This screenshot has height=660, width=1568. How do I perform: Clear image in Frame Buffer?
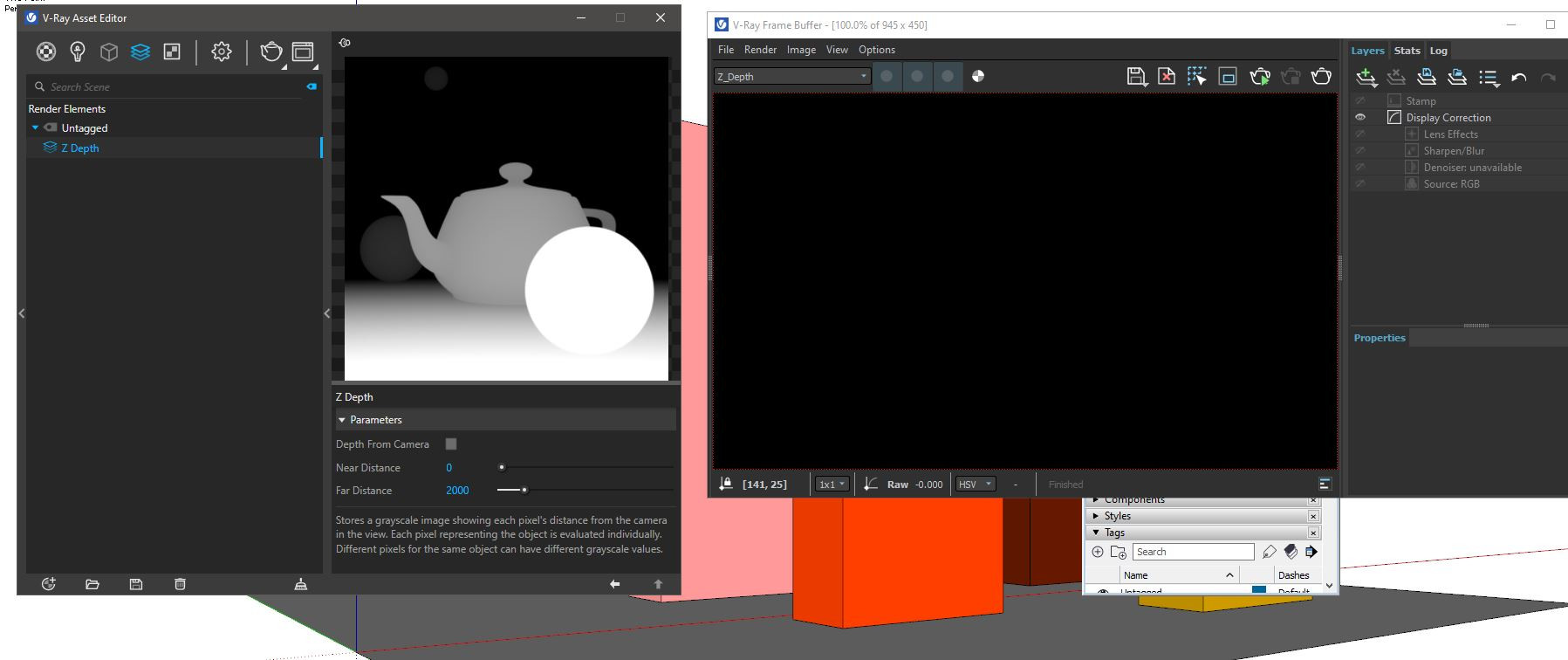[x=1167, y=77]
